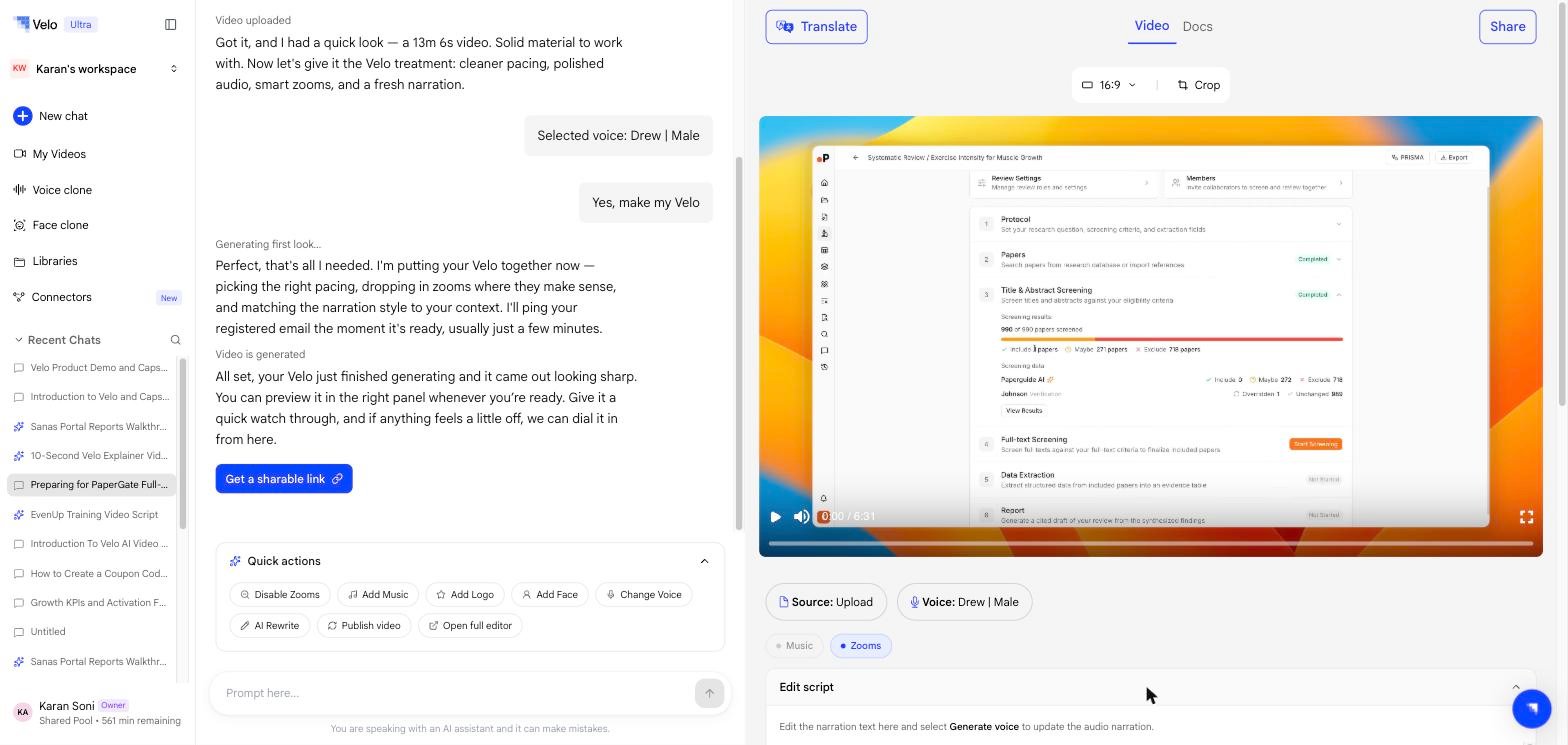Collapse the Quick actions panel
The image size is (1568, 745).
coord(704,562)
